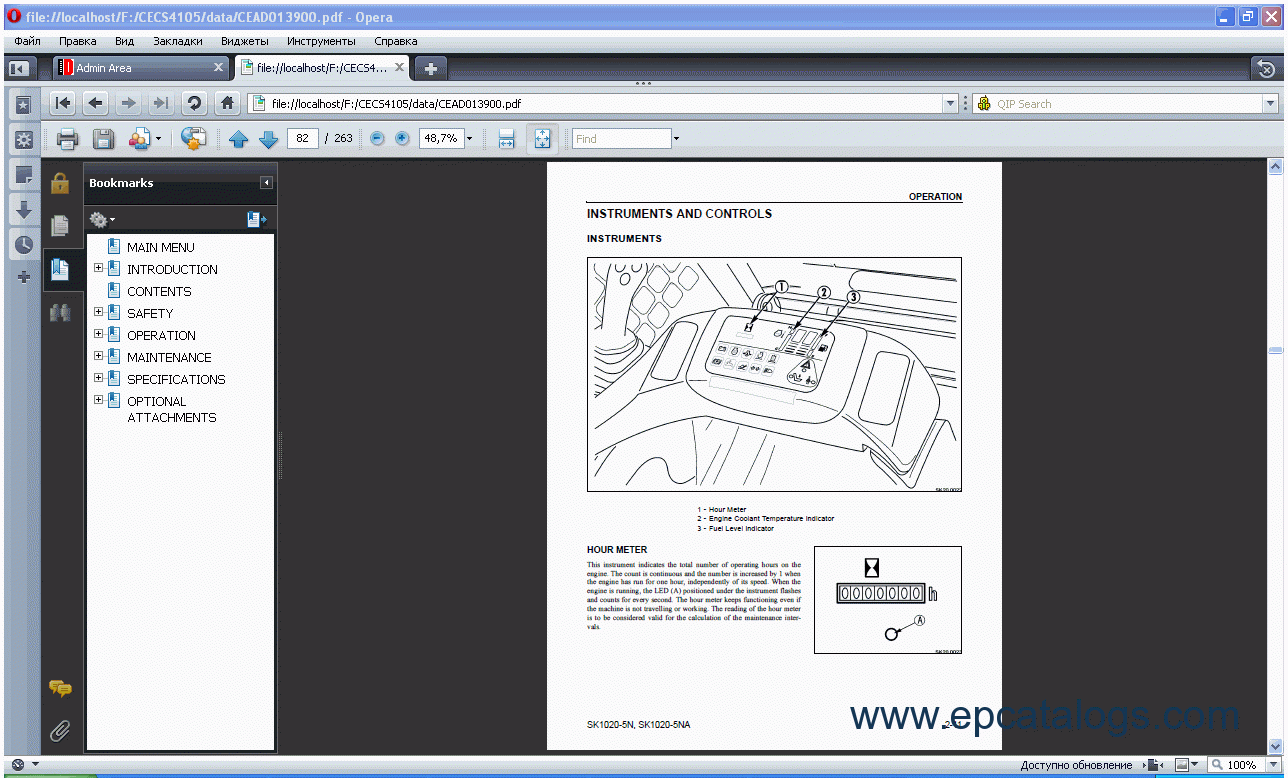Toggle Opera's side panel button
This screenshot has height=778, width=1288.
(18, 68)
